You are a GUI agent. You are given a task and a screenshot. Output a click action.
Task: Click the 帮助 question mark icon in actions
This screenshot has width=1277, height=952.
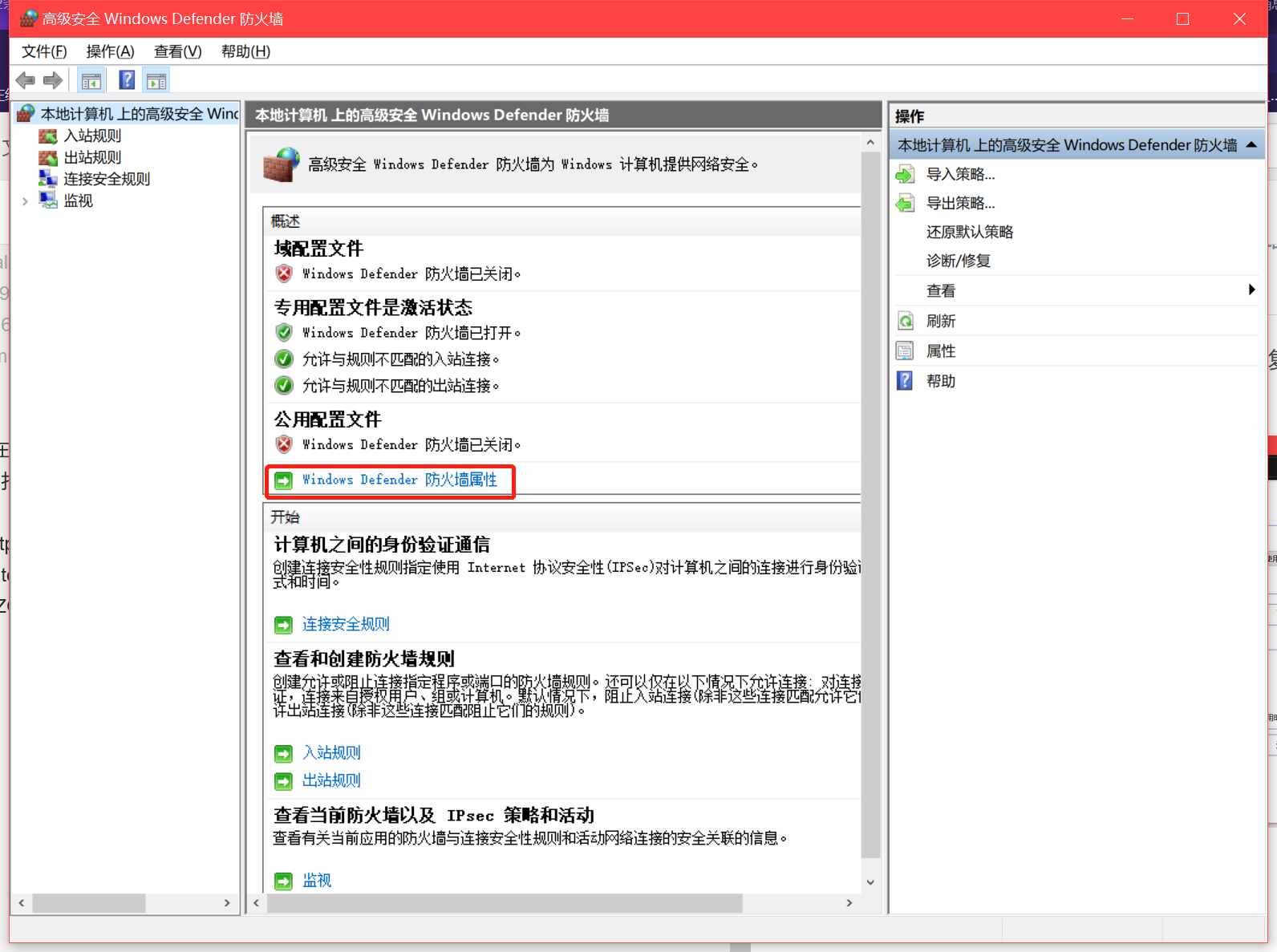point(905,381)
